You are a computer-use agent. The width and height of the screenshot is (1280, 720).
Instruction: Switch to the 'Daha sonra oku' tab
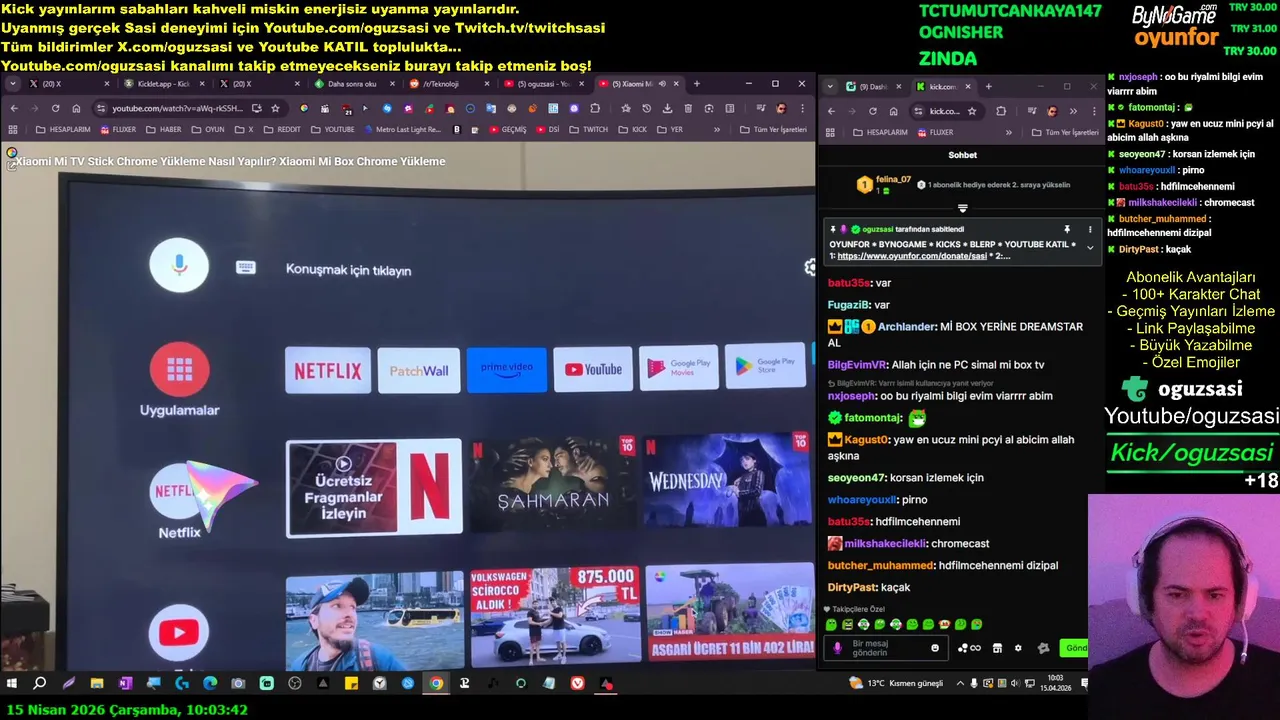352,84
